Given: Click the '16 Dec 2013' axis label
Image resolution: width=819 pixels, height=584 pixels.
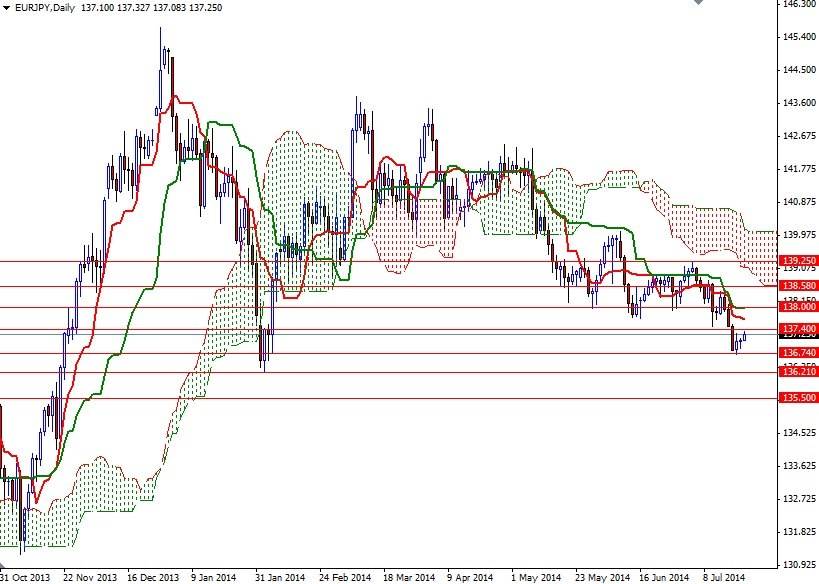Looking at the screenshot, I should click(155, 577).
